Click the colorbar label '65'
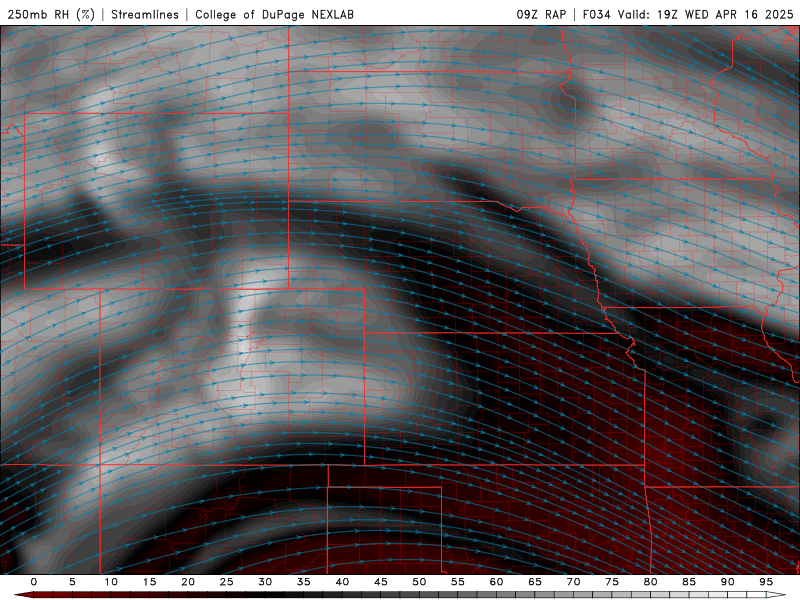 pyautogui.click(x=535, y=582)
